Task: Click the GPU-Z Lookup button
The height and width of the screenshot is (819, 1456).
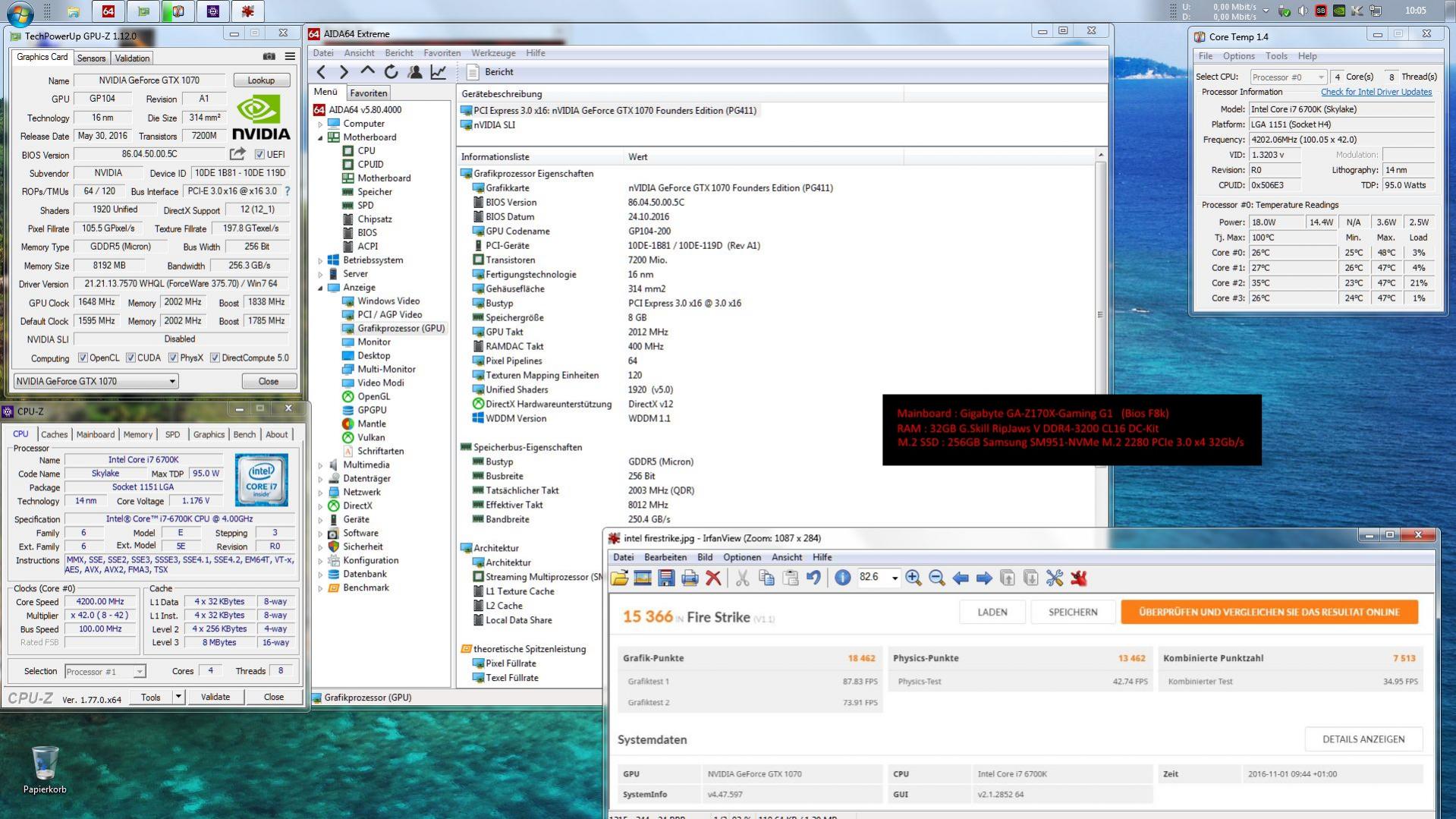Action: (261, 80)
